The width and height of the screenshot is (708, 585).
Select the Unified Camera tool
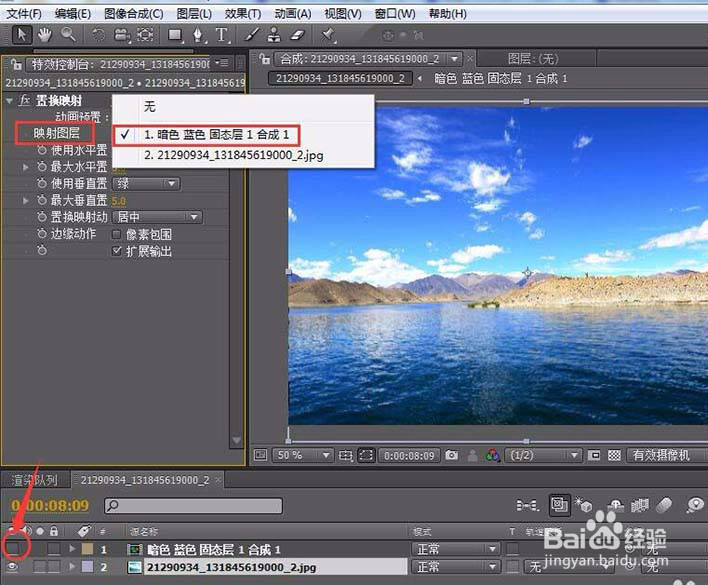(x=121, y=35)
